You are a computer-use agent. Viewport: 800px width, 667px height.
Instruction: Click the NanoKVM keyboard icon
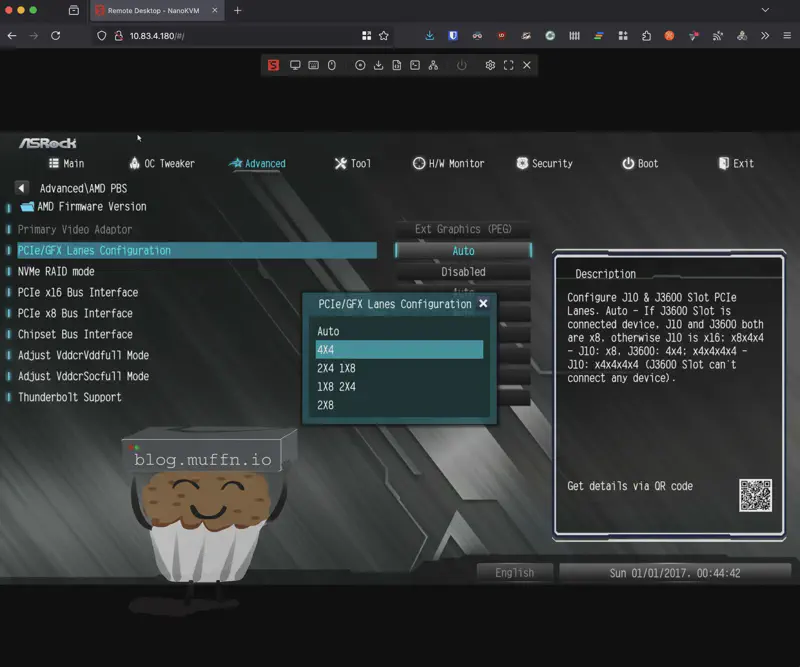(313, 65)
